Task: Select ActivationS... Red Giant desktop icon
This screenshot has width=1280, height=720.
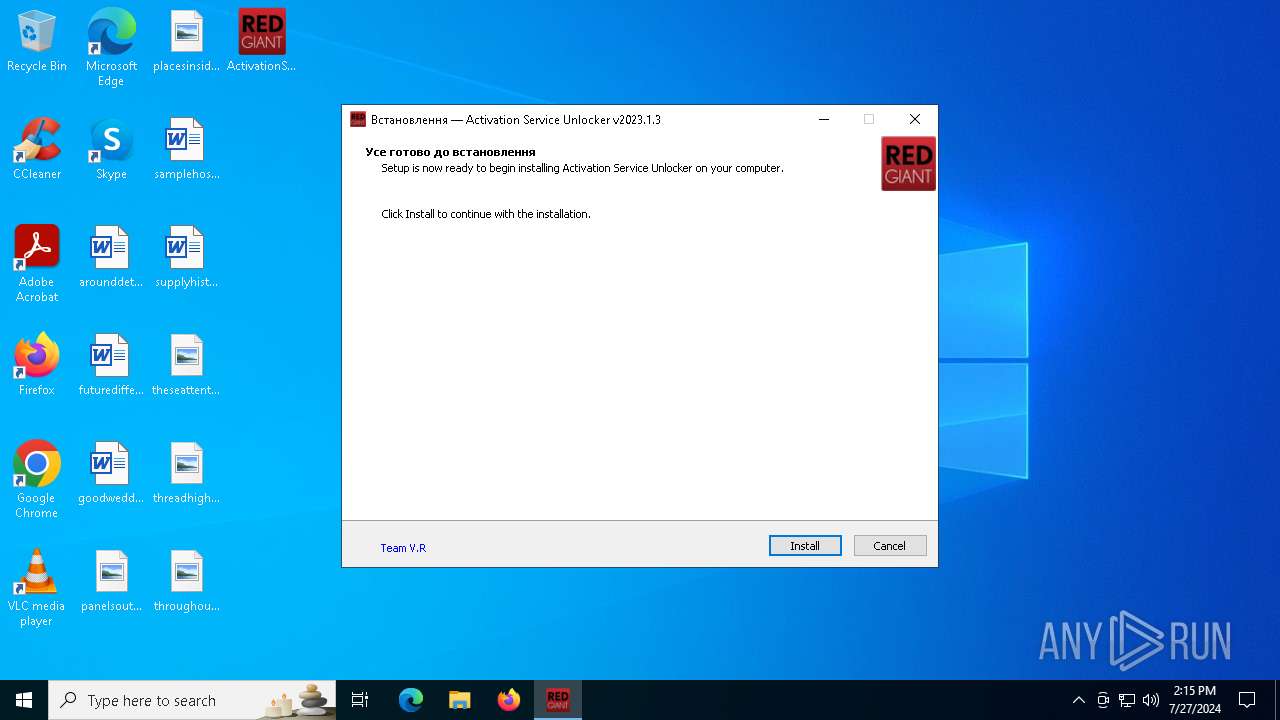Action: [x=261, y=41]
